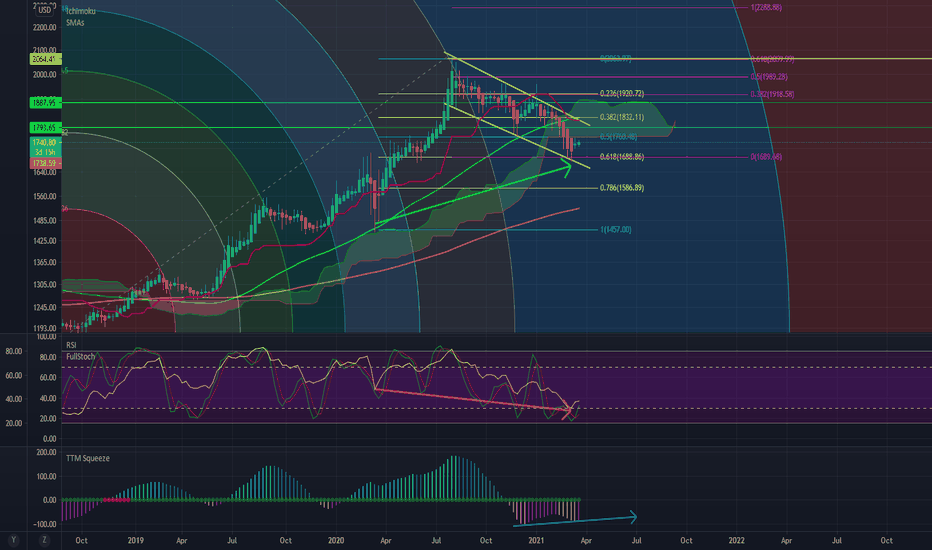Select the Ichimoku indicator legend
Image resolution: width=932 pixels, height=550 pixels.
point(81,11)
